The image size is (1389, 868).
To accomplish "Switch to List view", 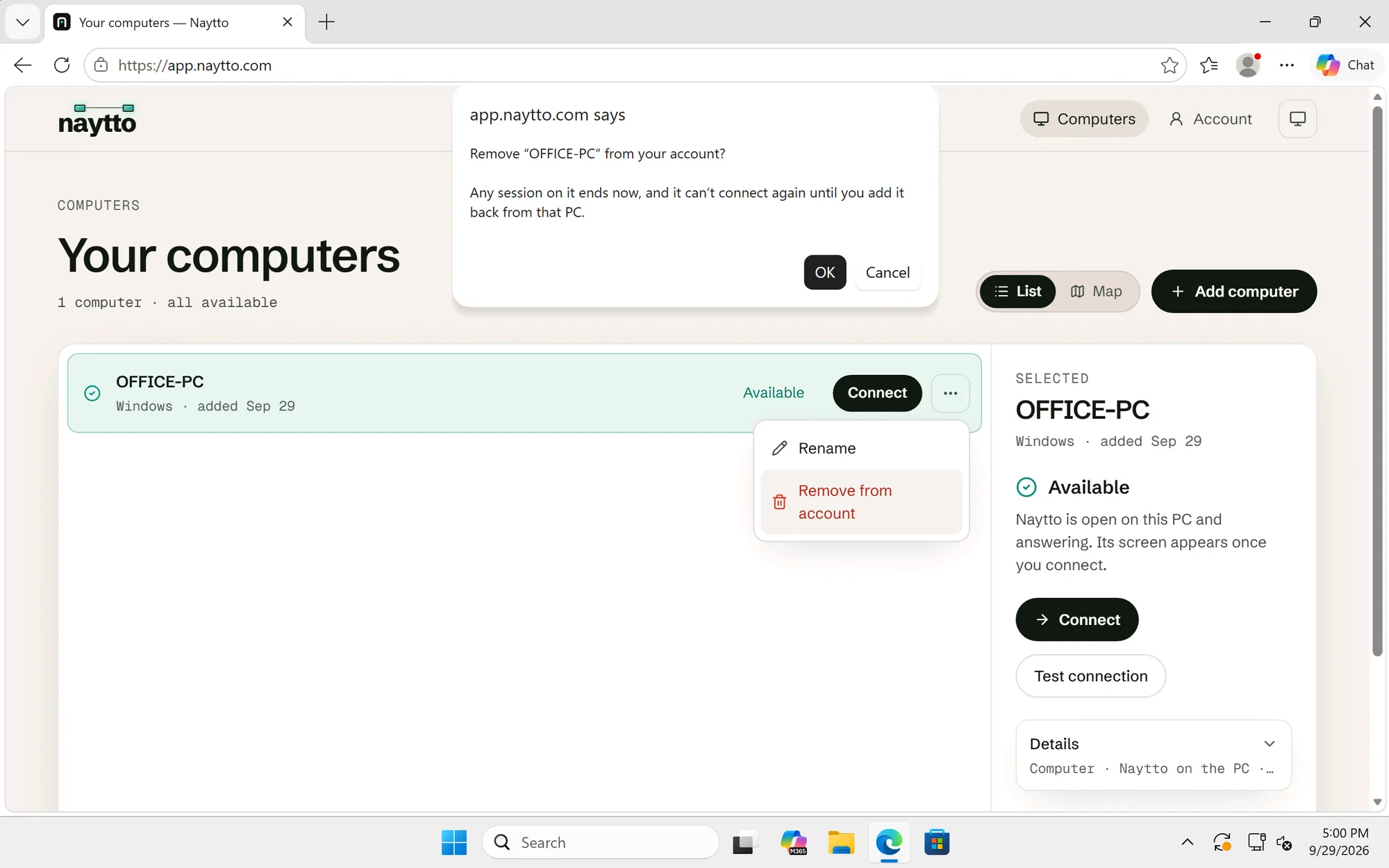I will pos(1017,291).
